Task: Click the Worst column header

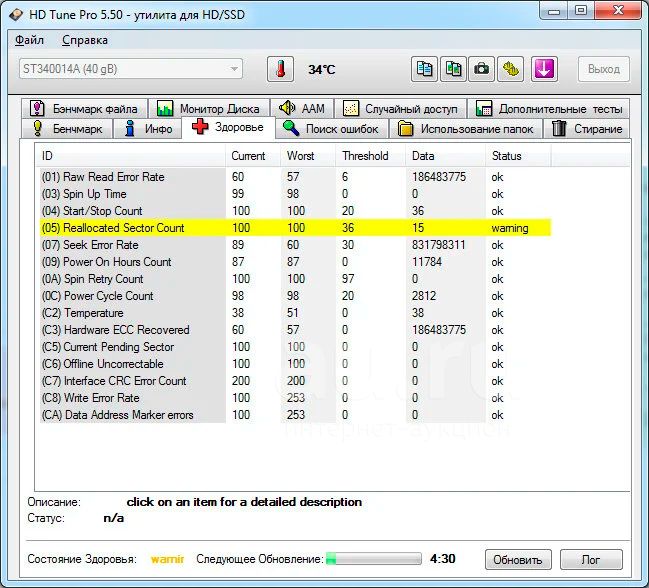Action: pos(308,156)
